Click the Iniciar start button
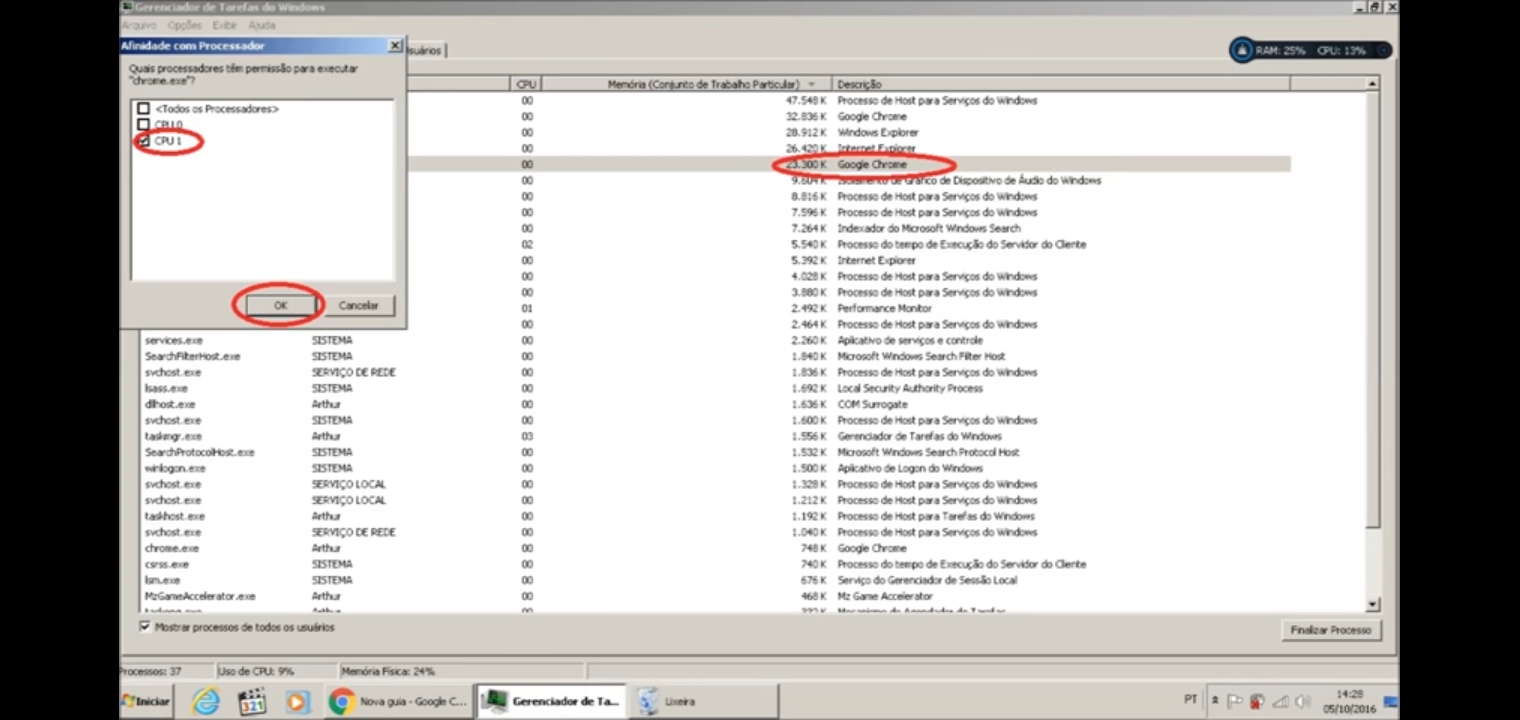The width and height of the screenshot is (1520, 720). click(146, 701)
